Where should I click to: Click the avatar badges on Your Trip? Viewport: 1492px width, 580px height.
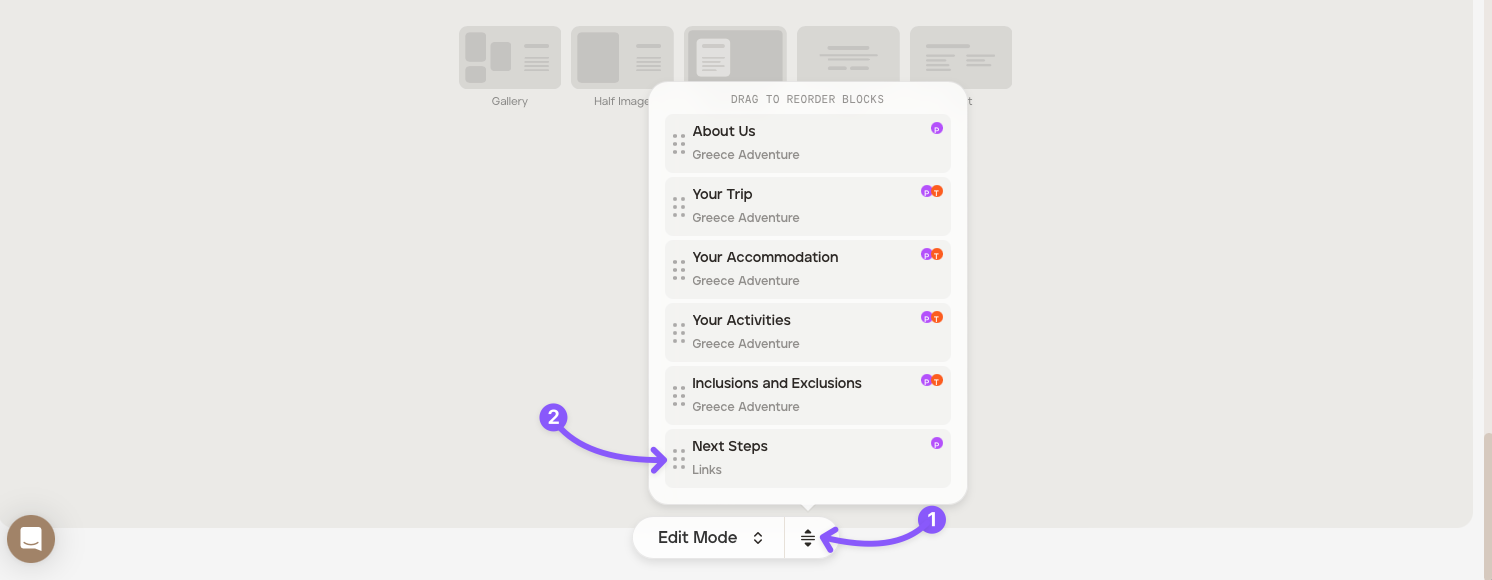point(932,191)
